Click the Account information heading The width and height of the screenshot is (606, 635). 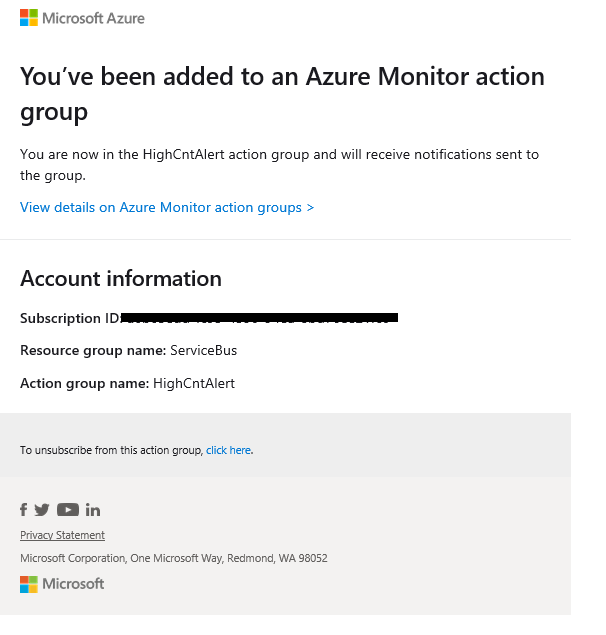click(x=121, y=278)
